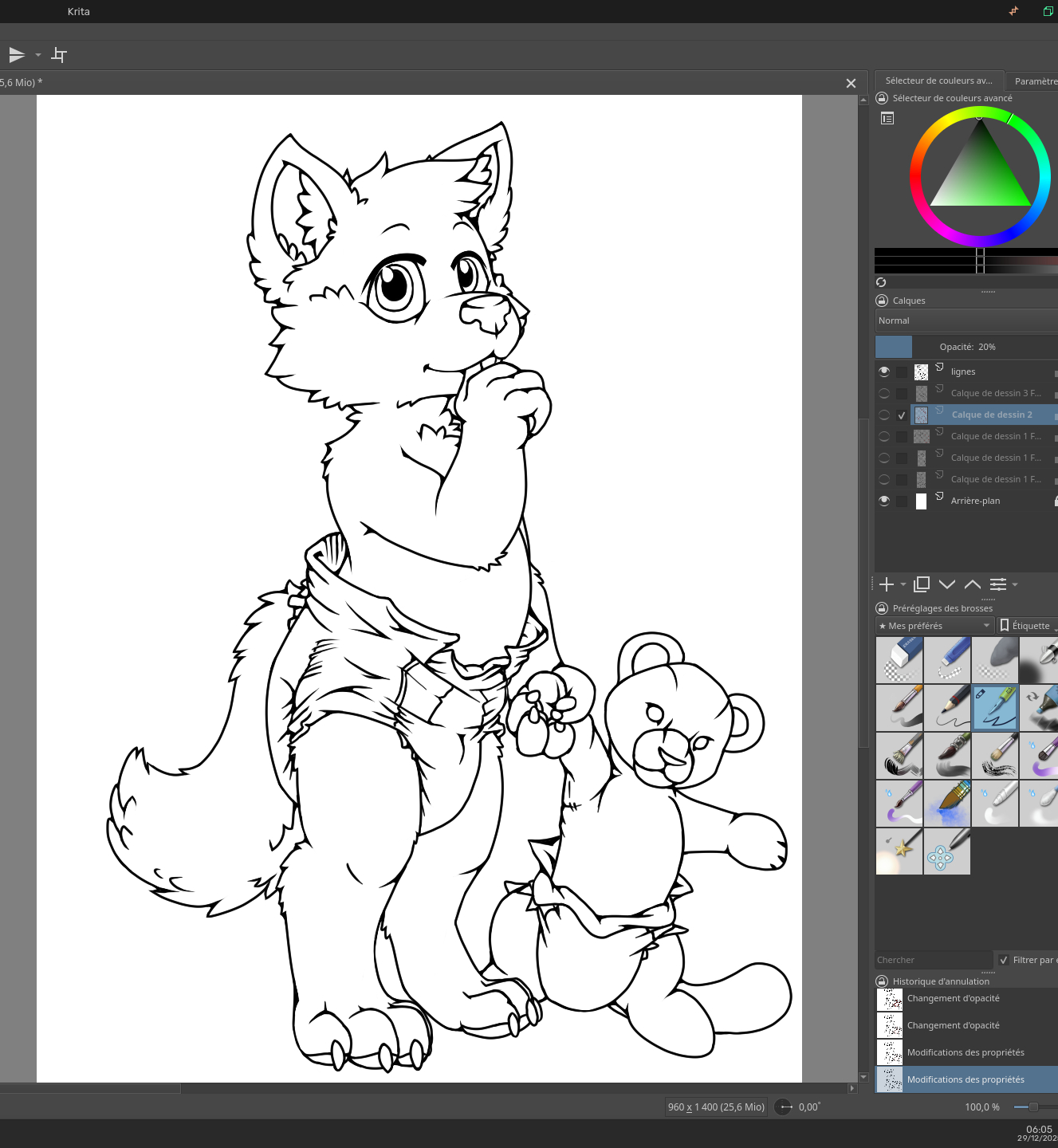Hide the Arrière-plan layer
The image size is (1058, 1148).
pyautogui.click(x=884, y=501)
